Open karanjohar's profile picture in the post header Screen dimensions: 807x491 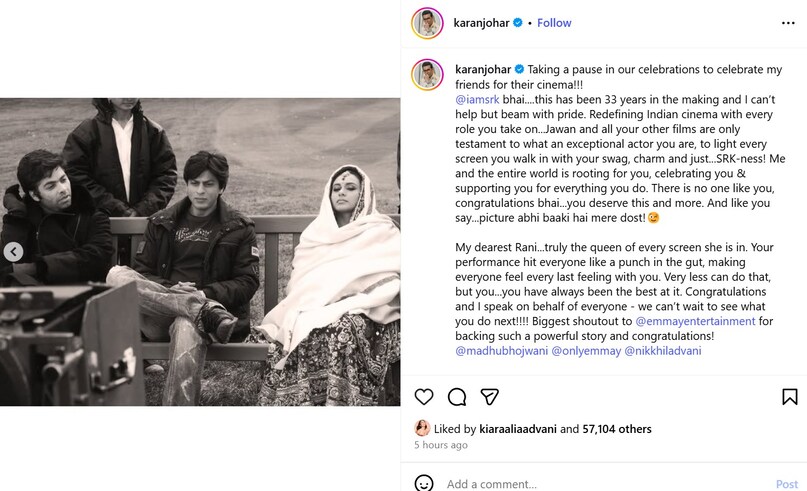coord(427,23)
